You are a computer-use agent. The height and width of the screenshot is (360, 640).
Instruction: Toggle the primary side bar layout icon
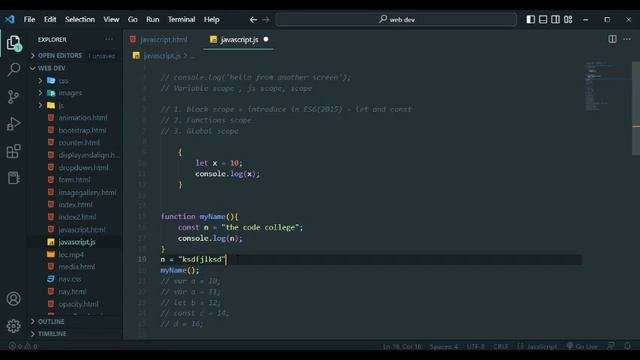pyautogui.click(x=531, y=19)
